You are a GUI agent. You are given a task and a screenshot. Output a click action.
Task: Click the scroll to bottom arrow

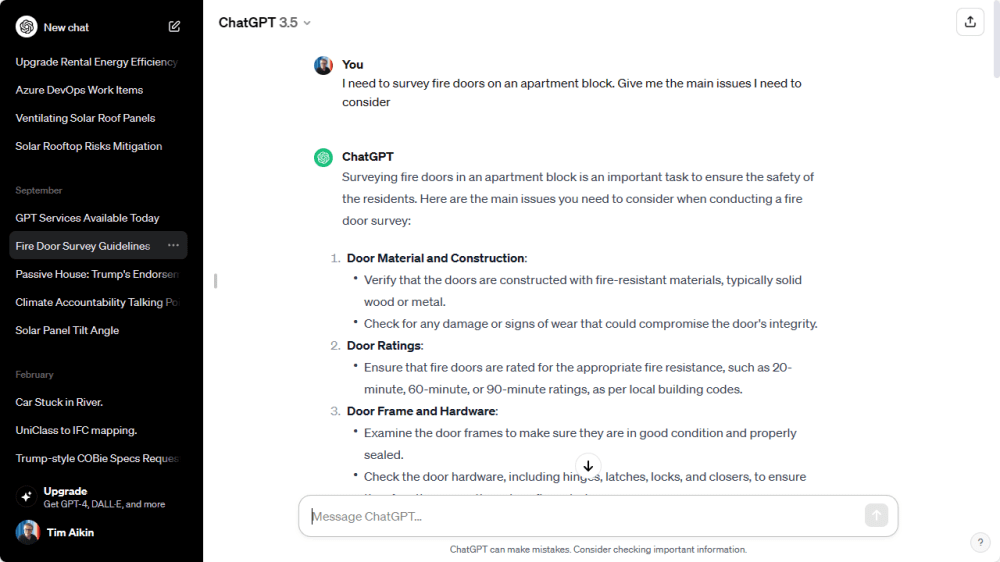tap(588, 466)
